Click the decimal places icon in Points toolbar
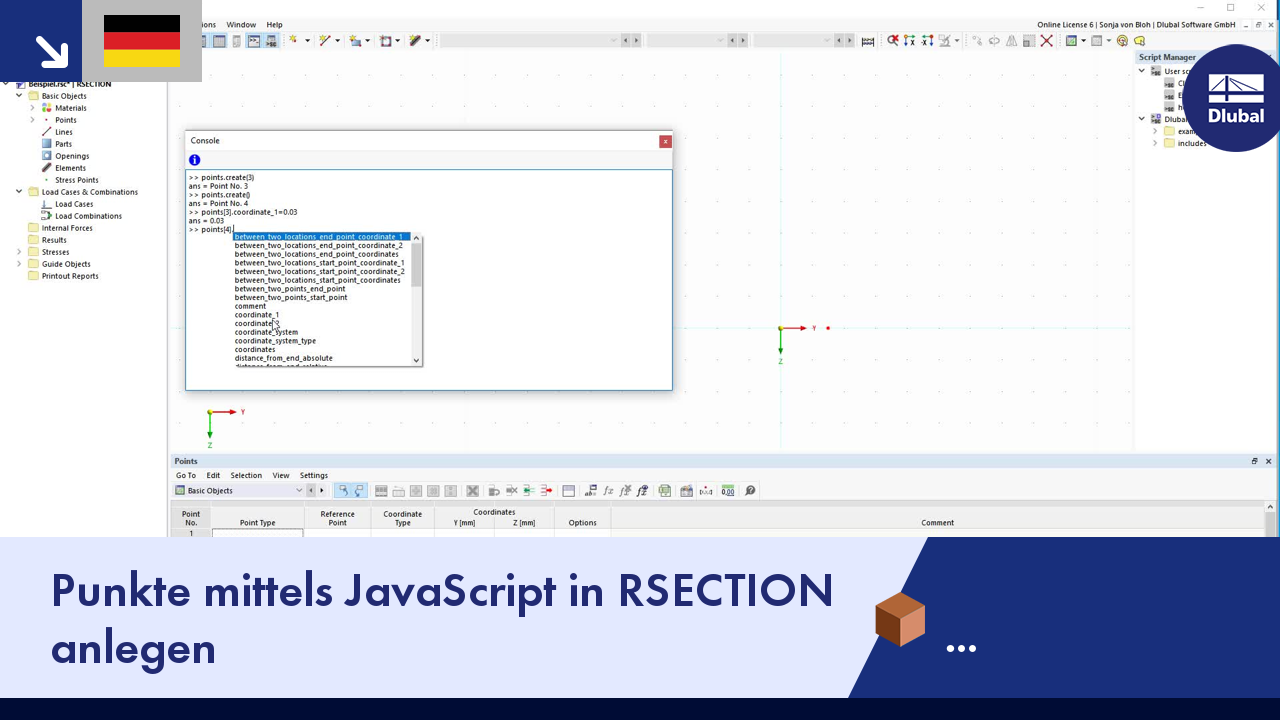1280x720 pixels. tap(727, 490)
